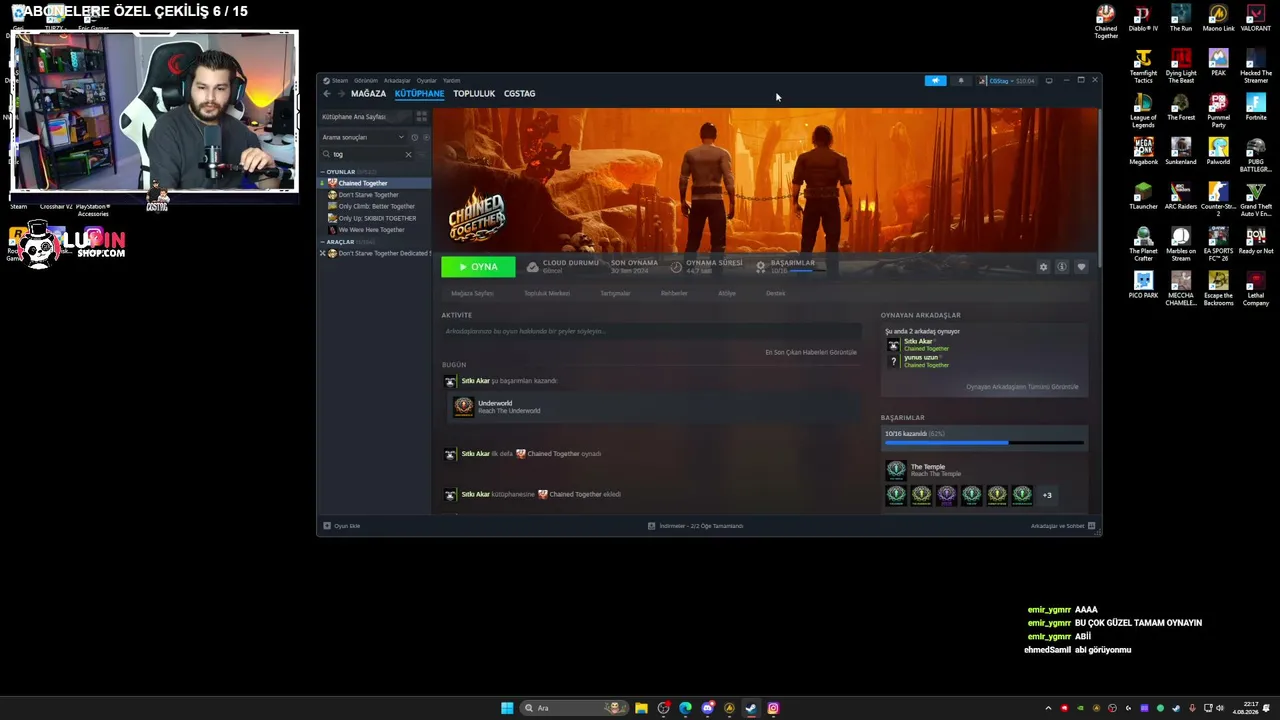Screen dimensions: 1280x720
Task: Open the CGStag account dropdown
Action: click(x=1007, y=81)
